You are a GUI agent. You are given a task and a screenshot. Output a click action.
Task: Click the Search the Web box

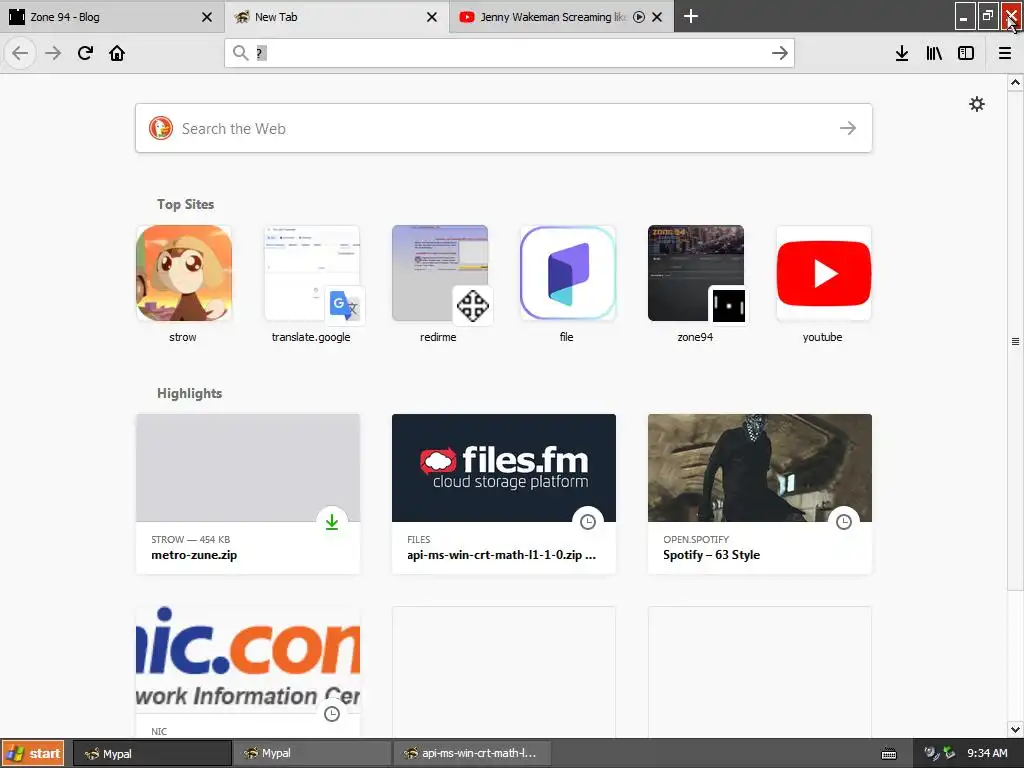504,128
